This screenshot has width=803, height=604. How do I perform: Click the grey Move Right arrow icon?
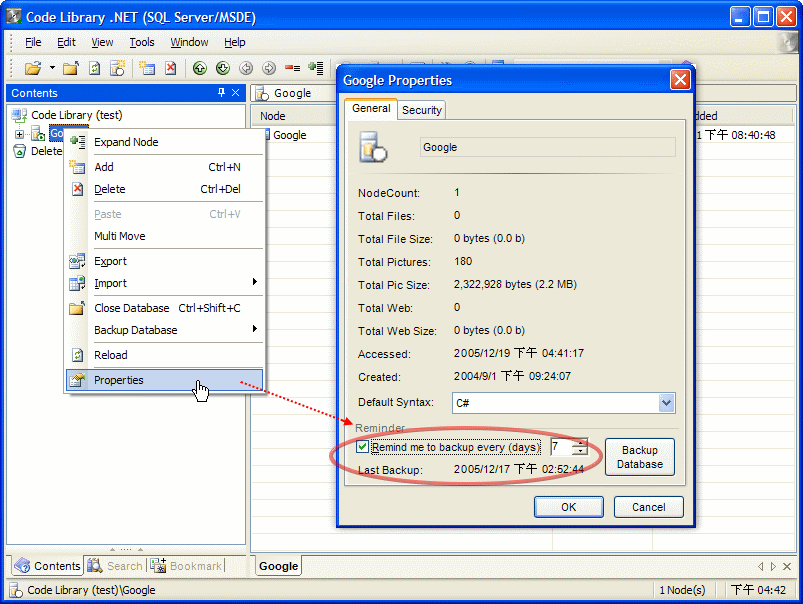click(269, 68)
